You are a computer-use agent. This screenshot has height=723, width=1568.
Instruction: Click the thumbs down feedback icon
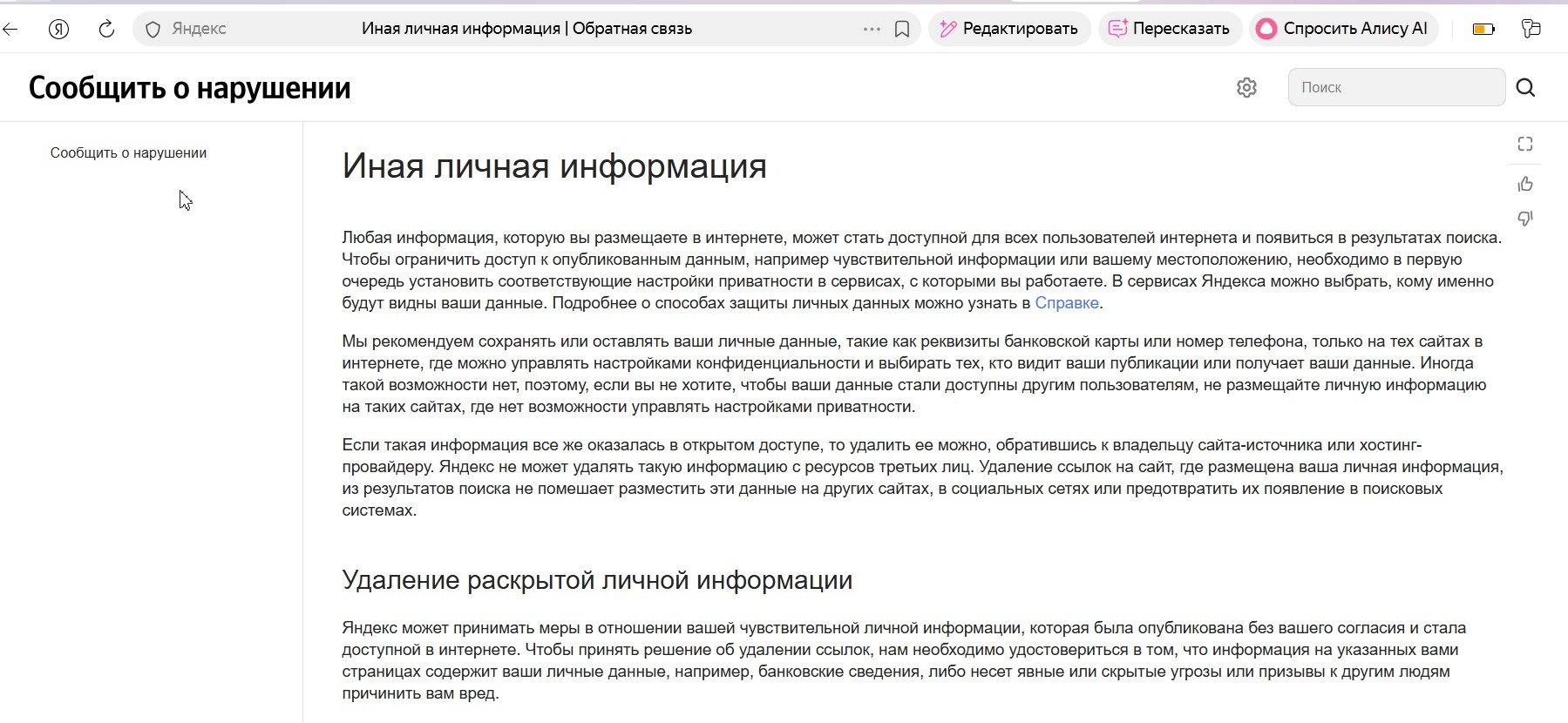[x=1525, y=218]
